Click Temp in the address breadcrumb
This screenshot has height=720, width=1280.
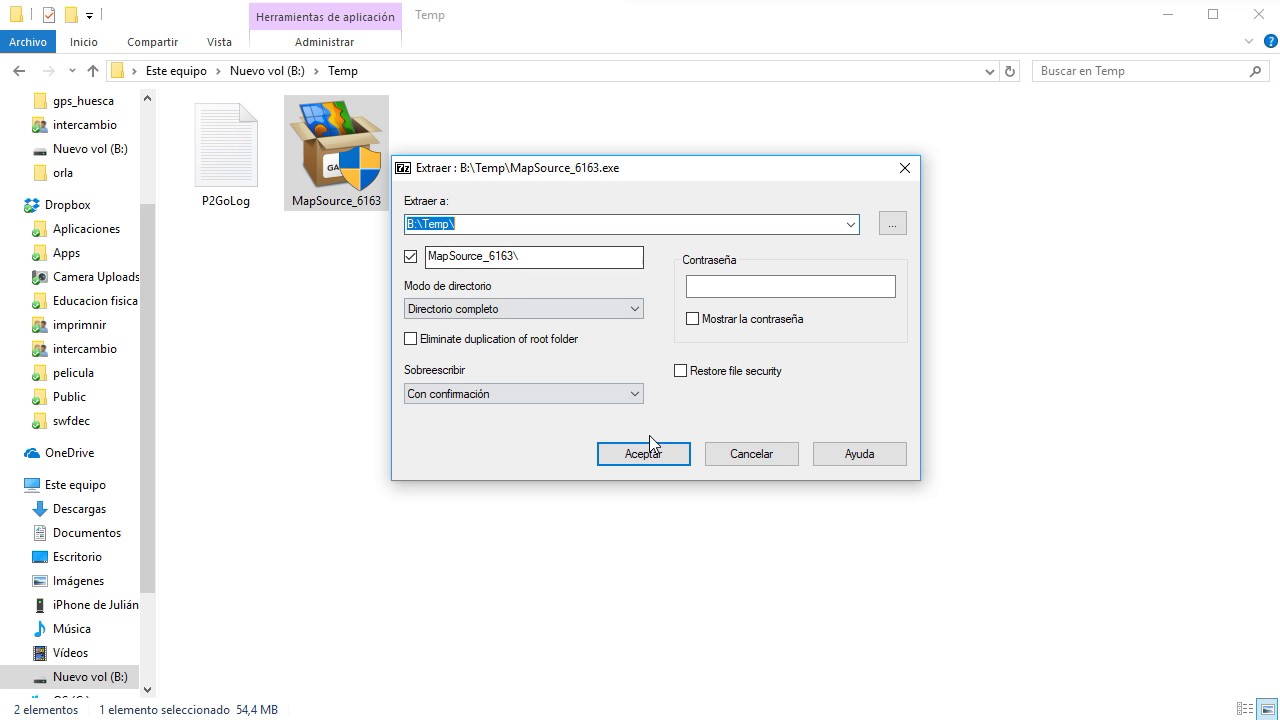(343, 71)
